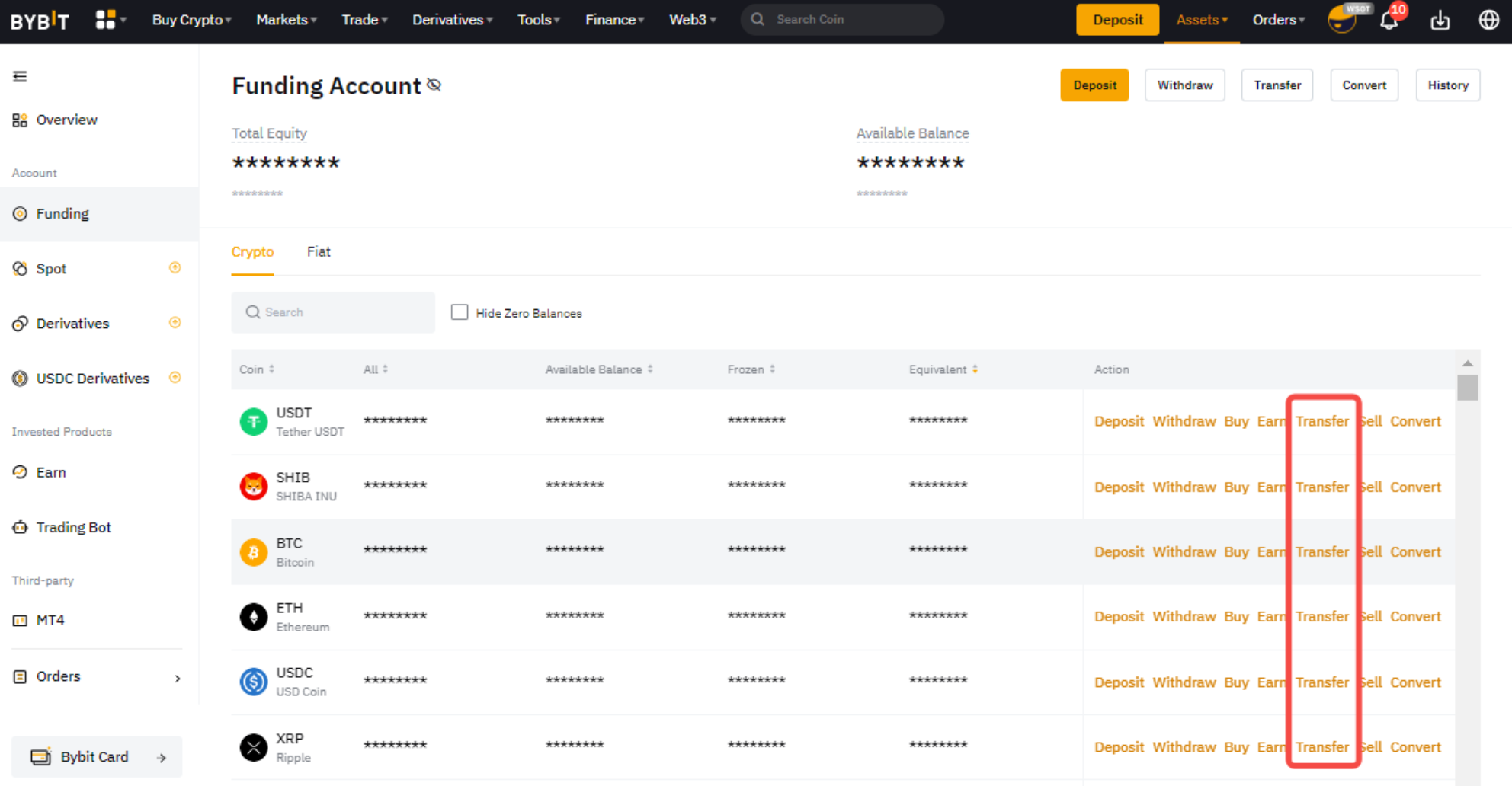
Task: Sort by Equivalent column arrows
Action: (x=975, y=369)
